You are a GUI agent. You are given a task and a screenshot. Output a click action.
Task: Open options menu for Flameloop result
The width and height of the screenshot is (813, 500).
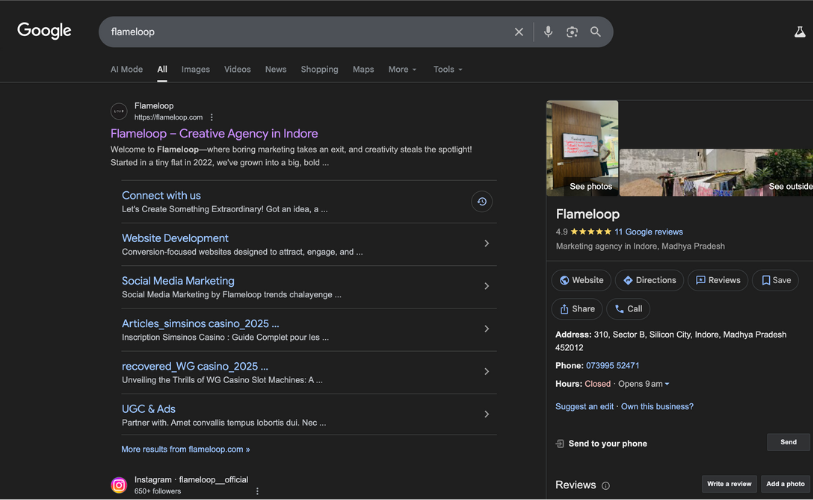pos(211,118)
